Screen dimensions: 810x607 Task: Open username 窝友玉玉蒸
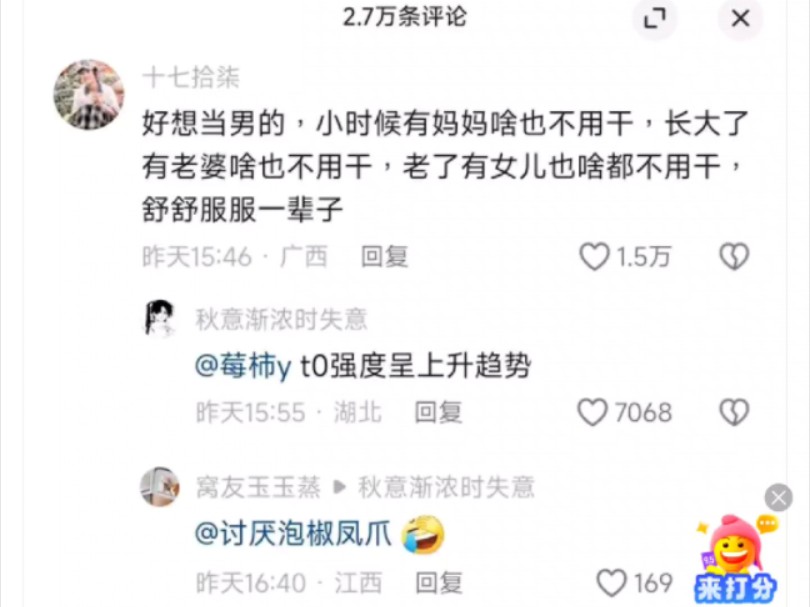click(258, 487)
